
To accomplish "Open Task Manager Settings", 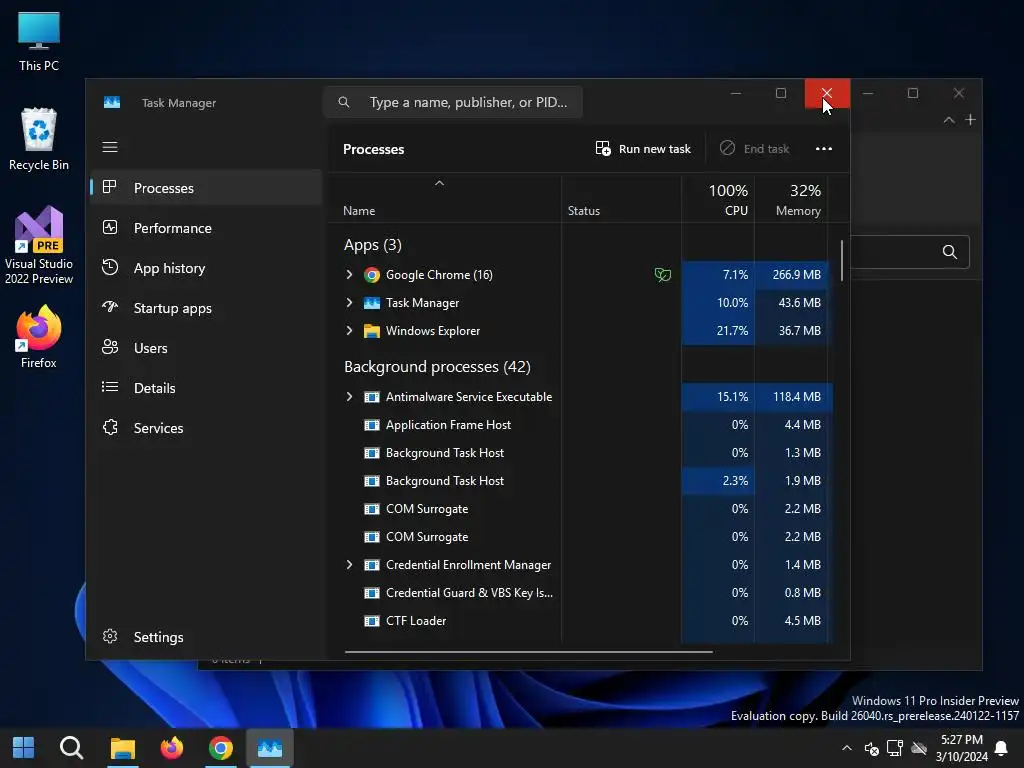I will (x=206, y=637).
